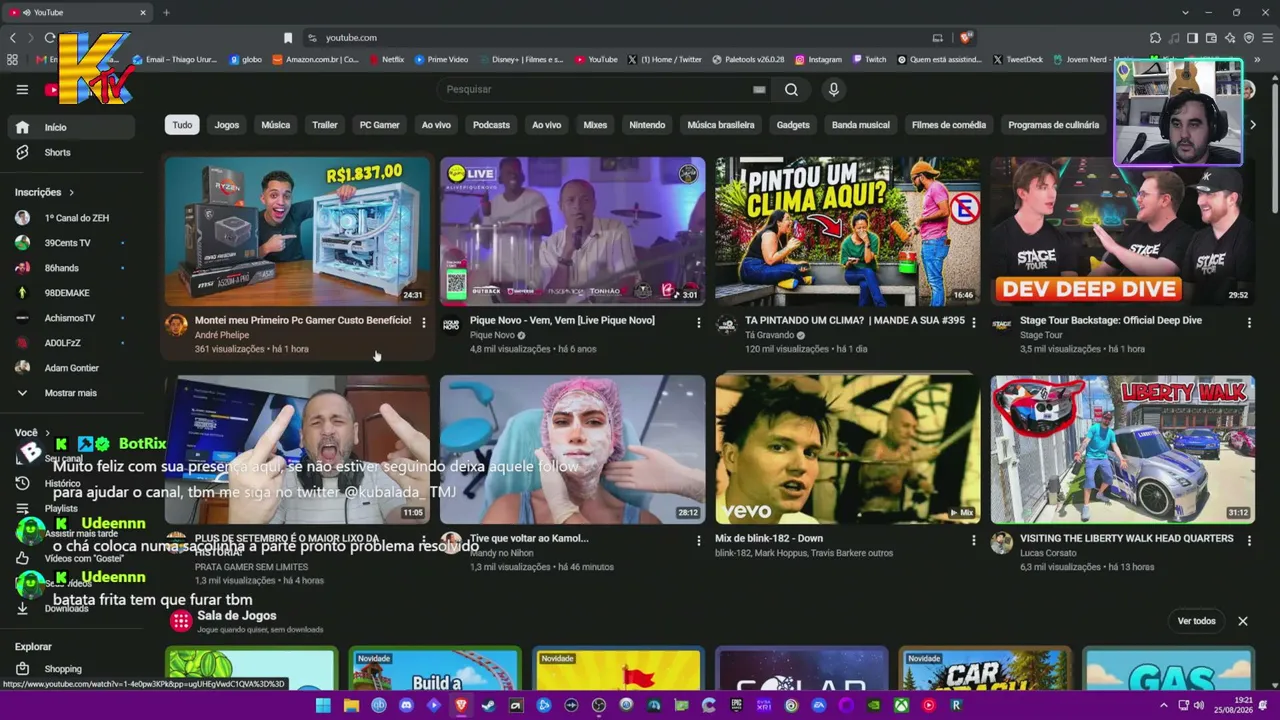
Task: Open more options for Liberty Walk video
Action: click(x=1248, y=540)
